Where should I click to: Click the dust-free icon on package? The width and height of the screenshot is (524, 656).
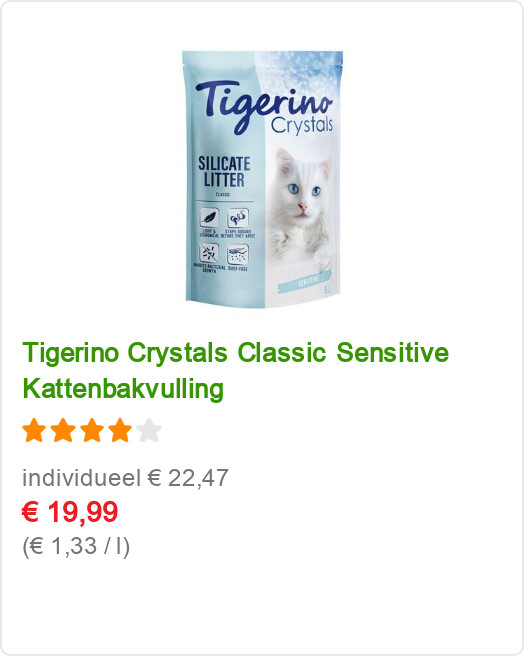[238, 254]
